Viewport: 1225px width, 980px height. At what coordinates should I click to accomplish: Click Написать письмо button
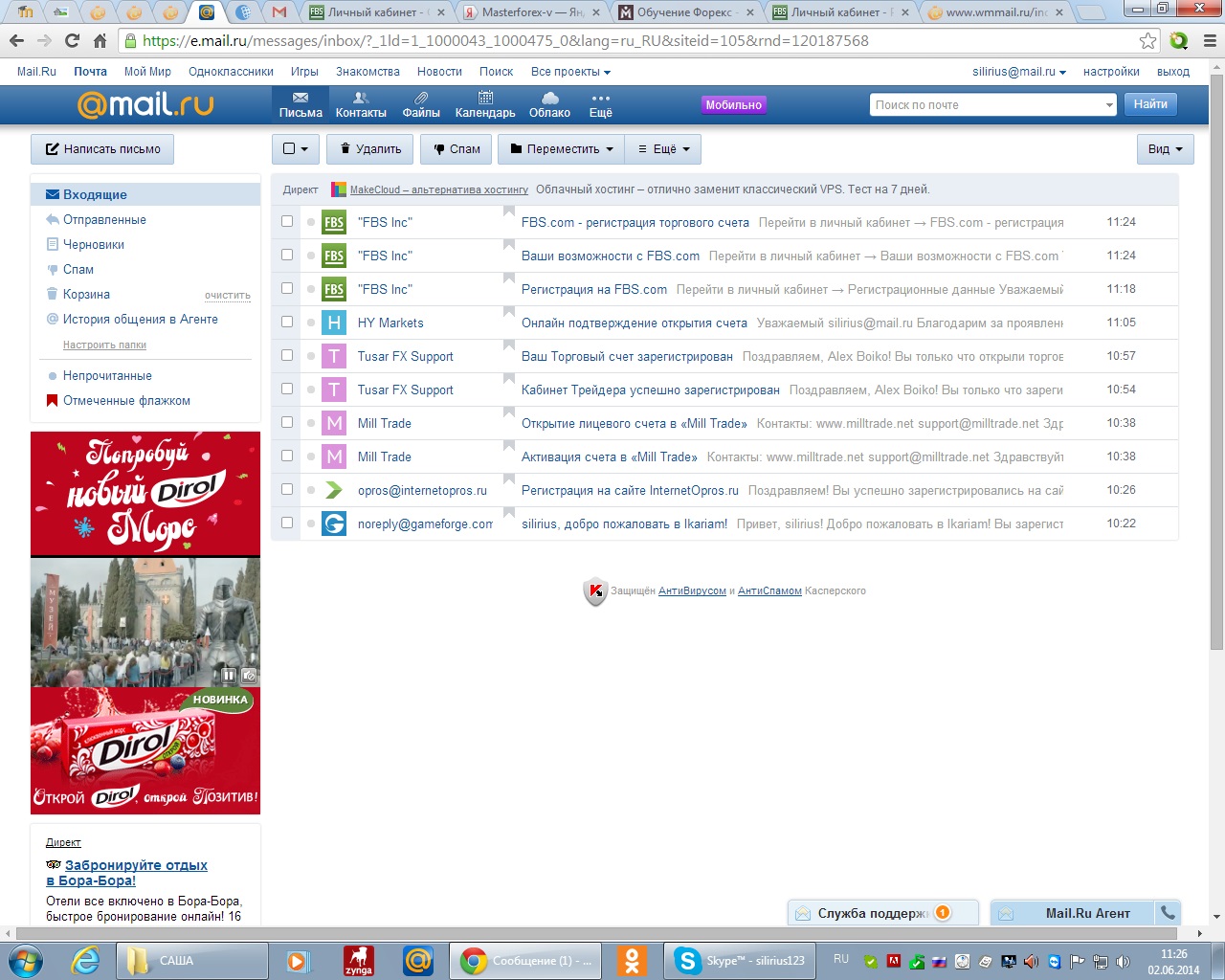[x=103, y=149]
